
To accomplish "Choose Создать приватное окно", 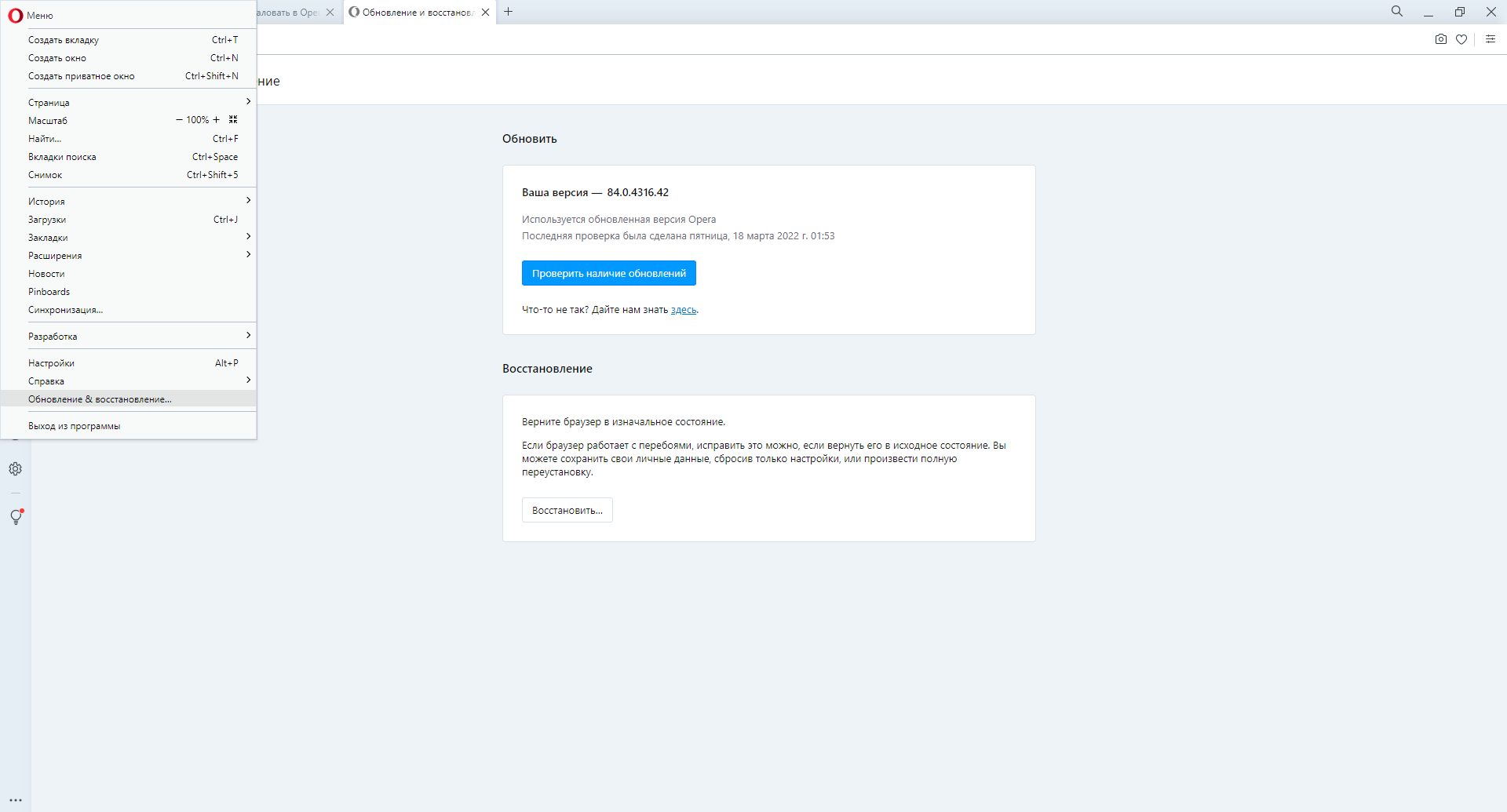I will click(x=129, y=76).
